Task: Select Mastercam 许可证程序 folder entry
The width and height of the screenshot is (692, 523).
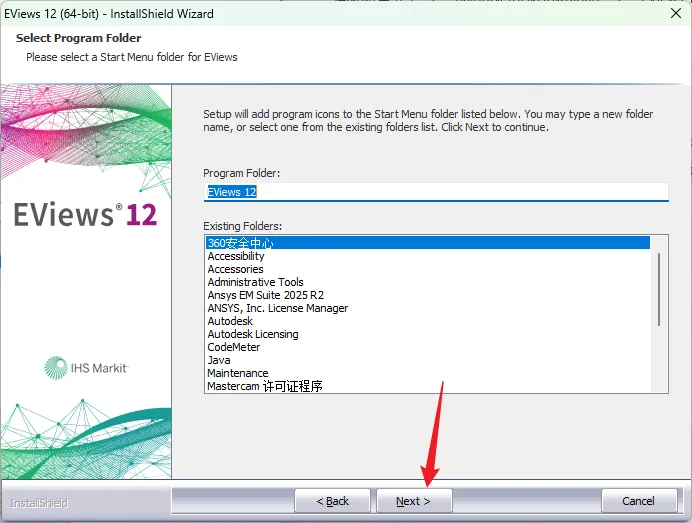Action: click(x=428, y=386)
